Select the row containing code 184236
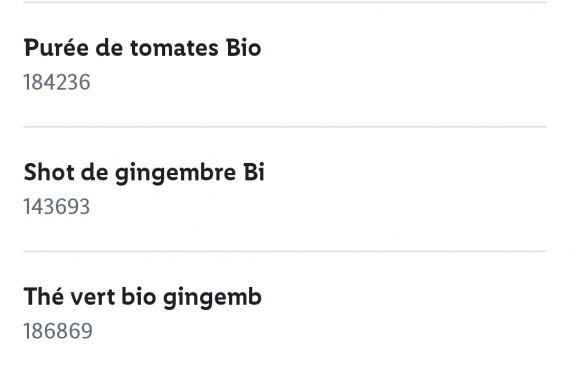This screenshot has height=366, width=570. (x=285, y=65)
